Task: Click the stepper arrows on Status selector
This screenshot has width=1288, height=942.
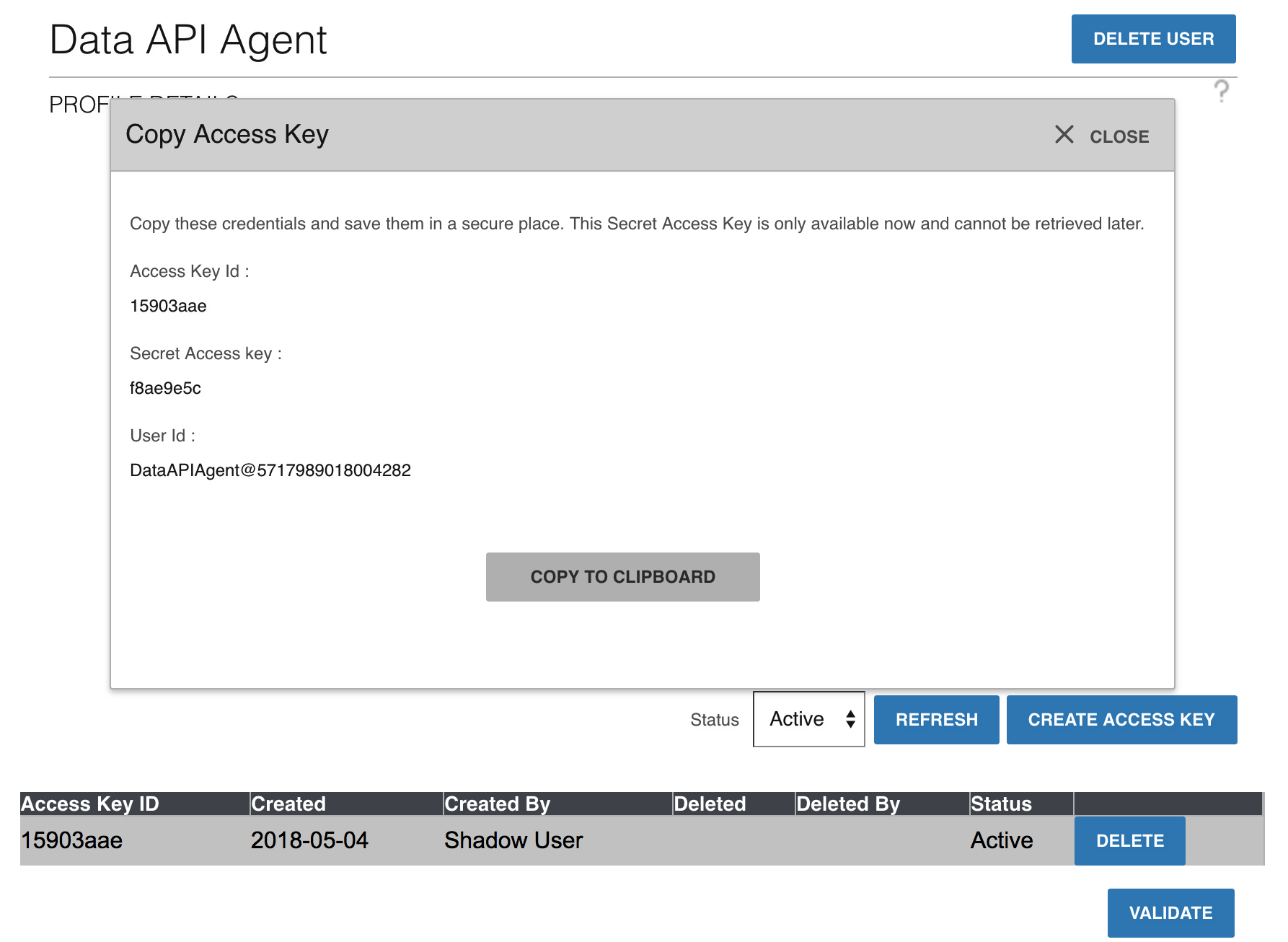Action: coord(850,719)
